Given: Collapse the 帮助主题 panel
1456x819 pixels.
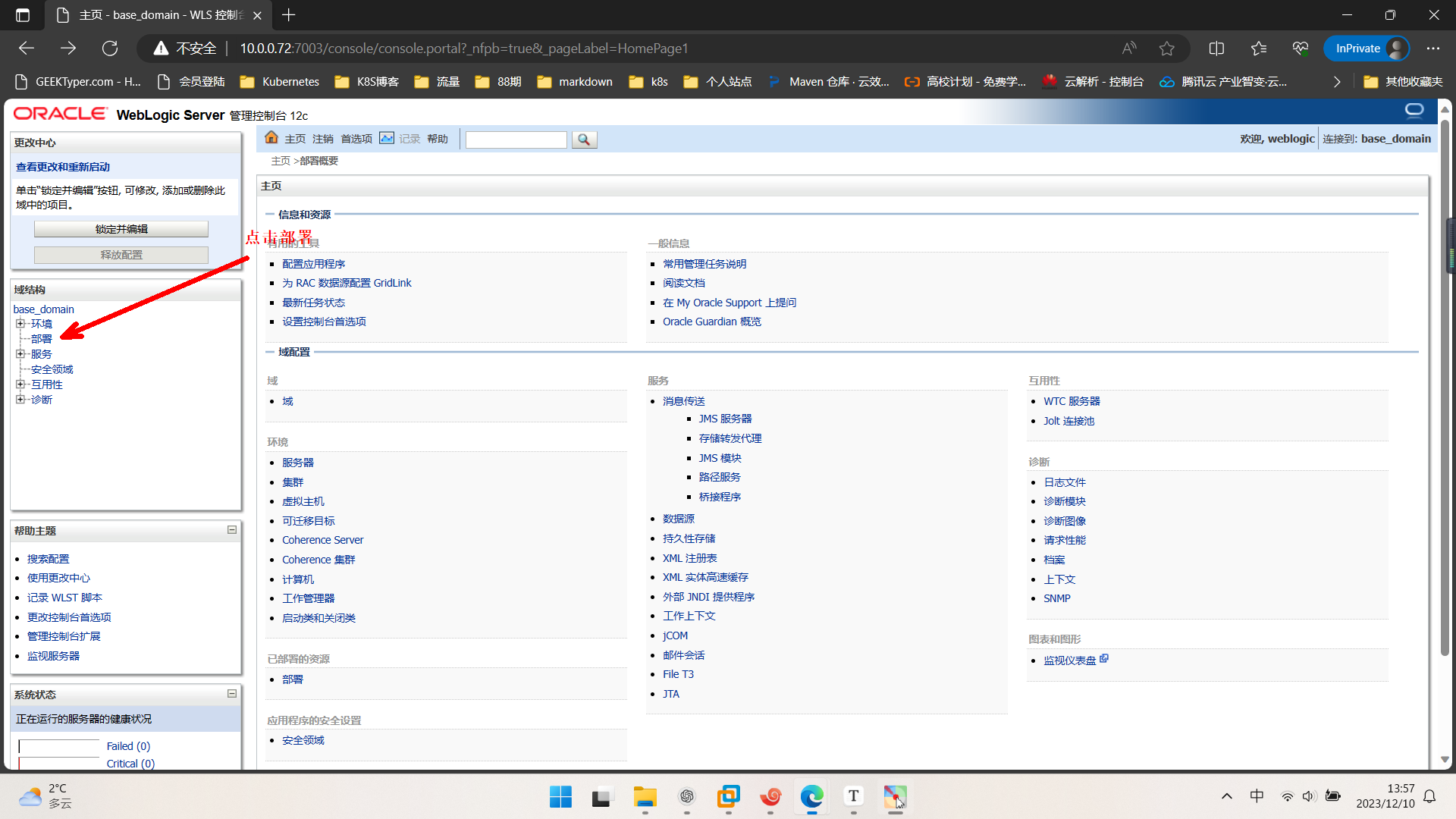Looking at the screenshot, I should (x=232, y=530).
